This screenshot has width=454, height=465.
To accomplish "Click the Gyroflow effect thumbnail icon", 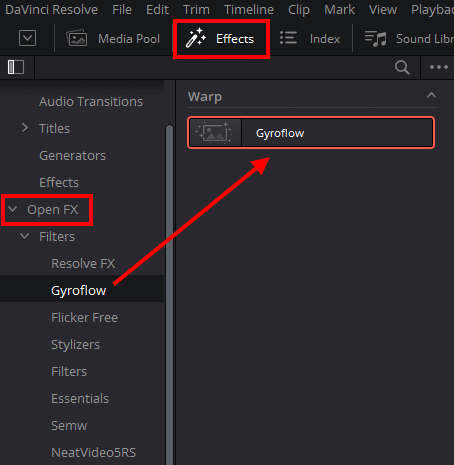I will [x=215, y=133].
